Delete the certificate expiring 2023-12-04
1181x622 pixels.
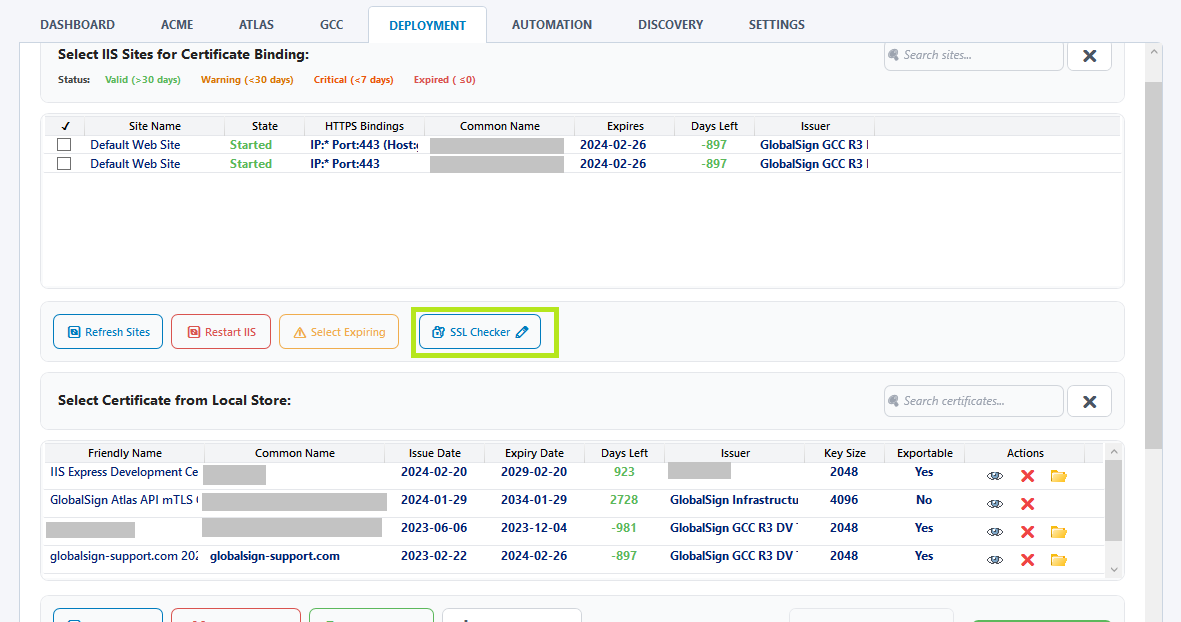[x=1027, y=532]
